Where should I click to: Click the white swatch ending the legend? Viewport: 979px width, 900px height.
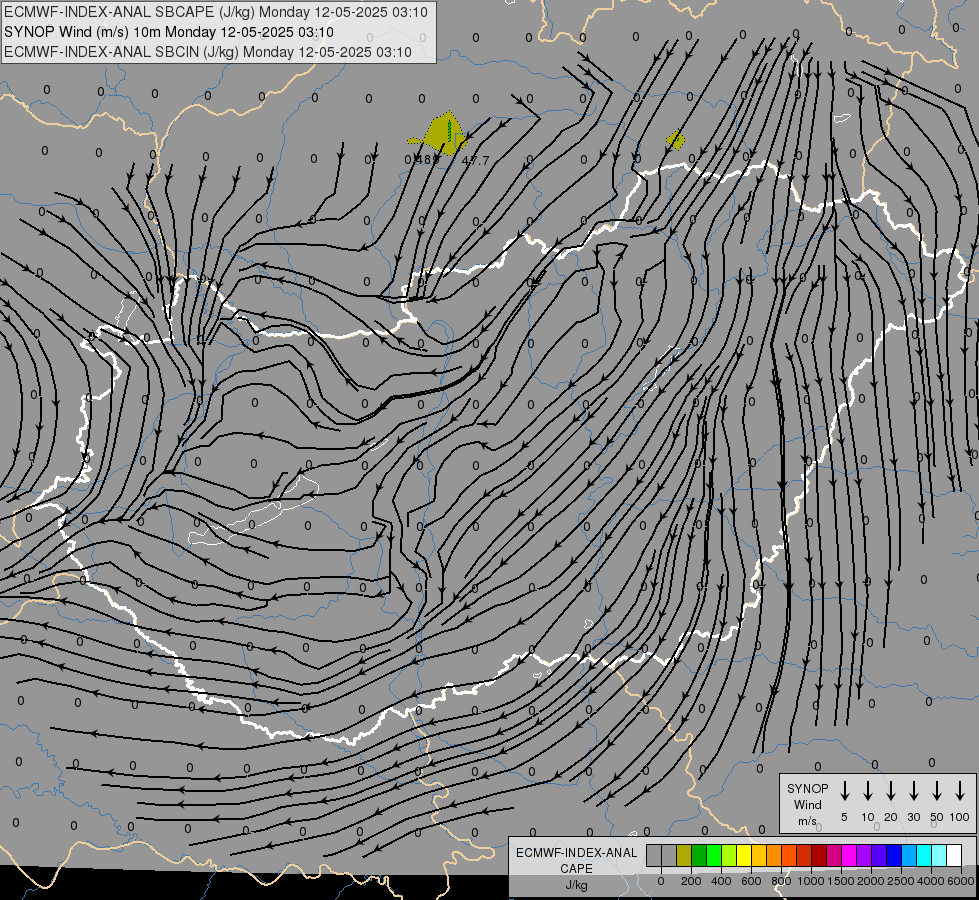pyautogui.click(x=954, y=856)
